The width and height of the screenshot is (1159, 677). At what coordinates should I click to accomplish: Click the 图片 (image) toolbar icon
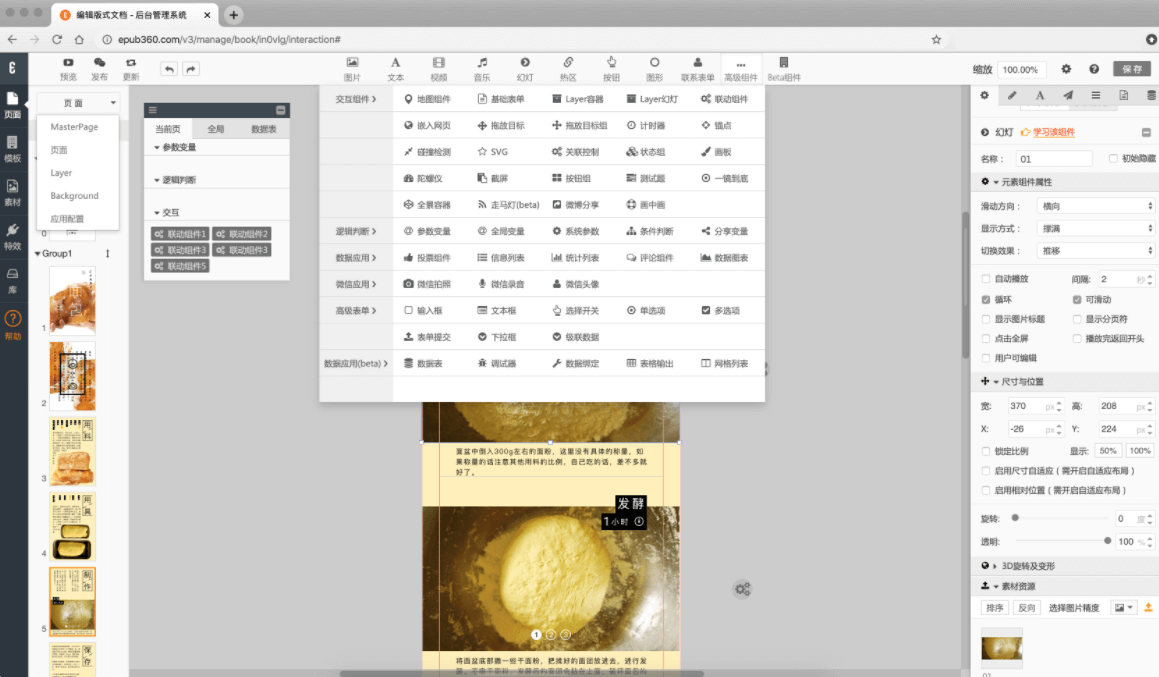(352, 67)
